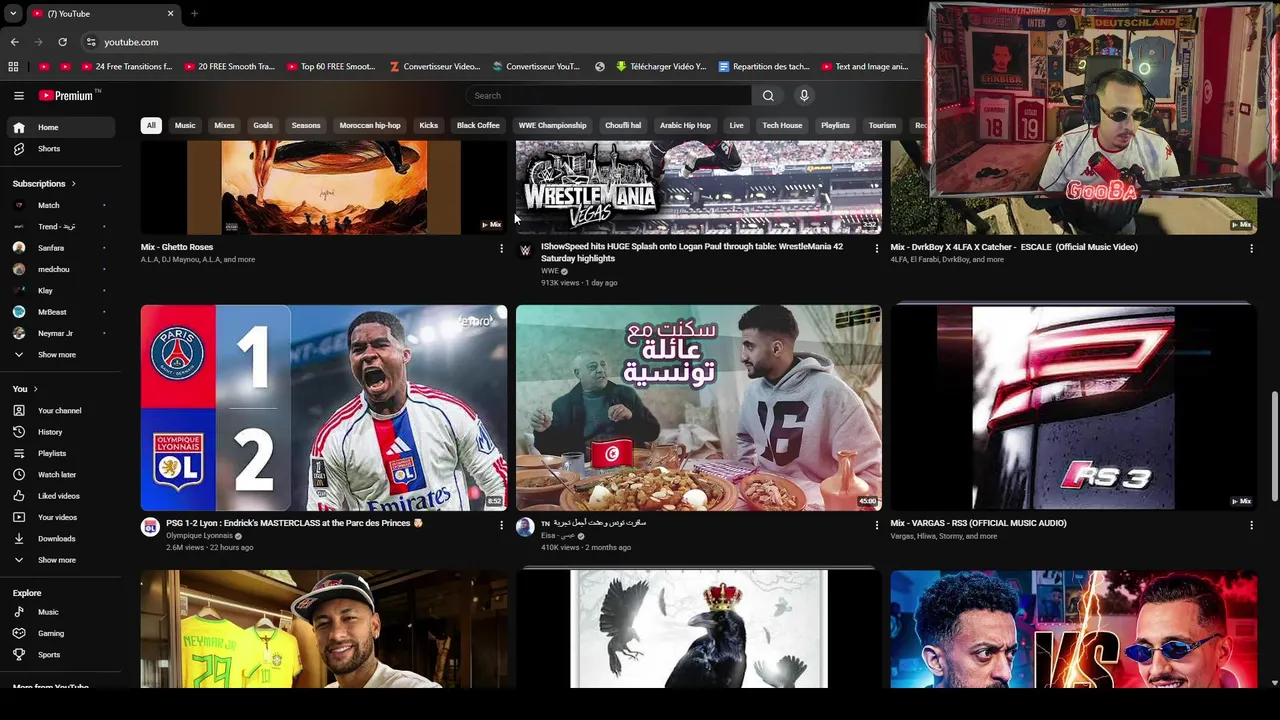Go back in browser history
This screenshot has height=720, width=1280.
pyautogui.click(x=14, y=42)
